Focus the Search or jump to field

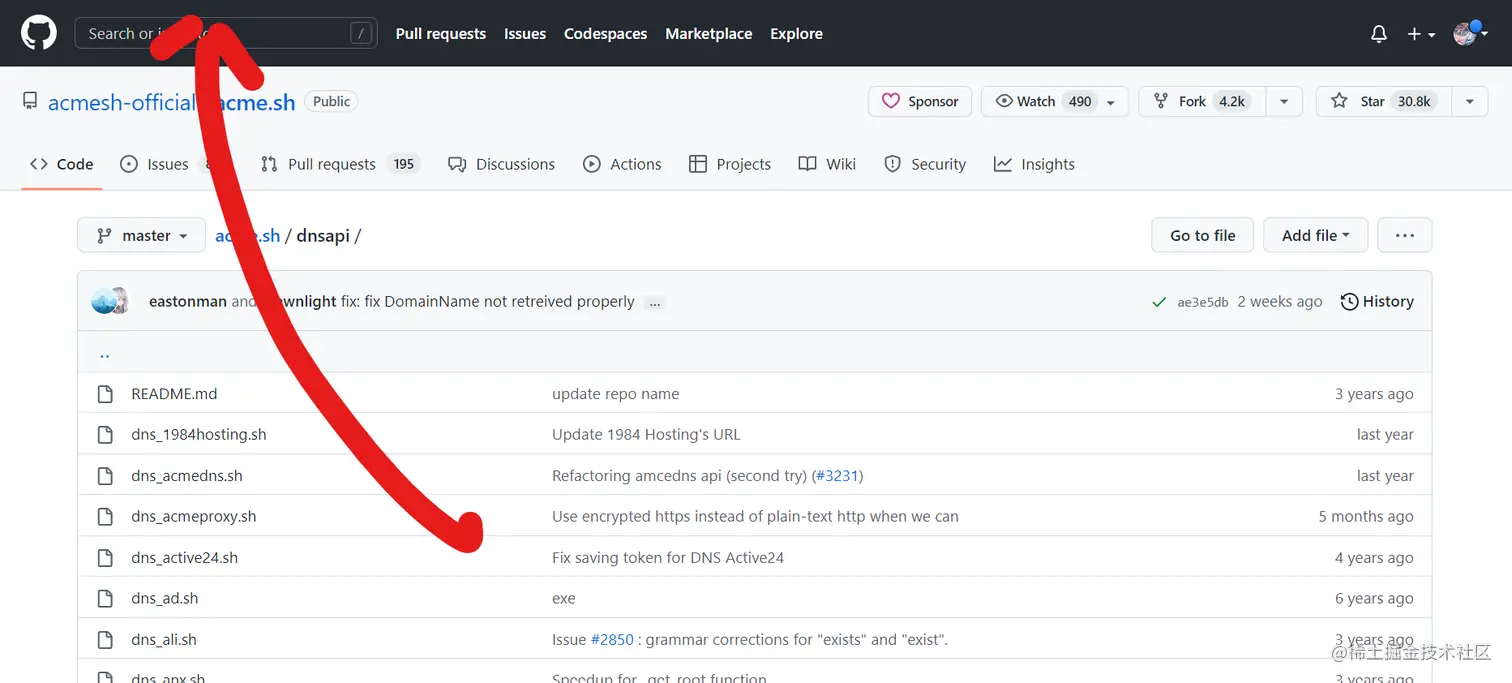click(x=226, y=33)
